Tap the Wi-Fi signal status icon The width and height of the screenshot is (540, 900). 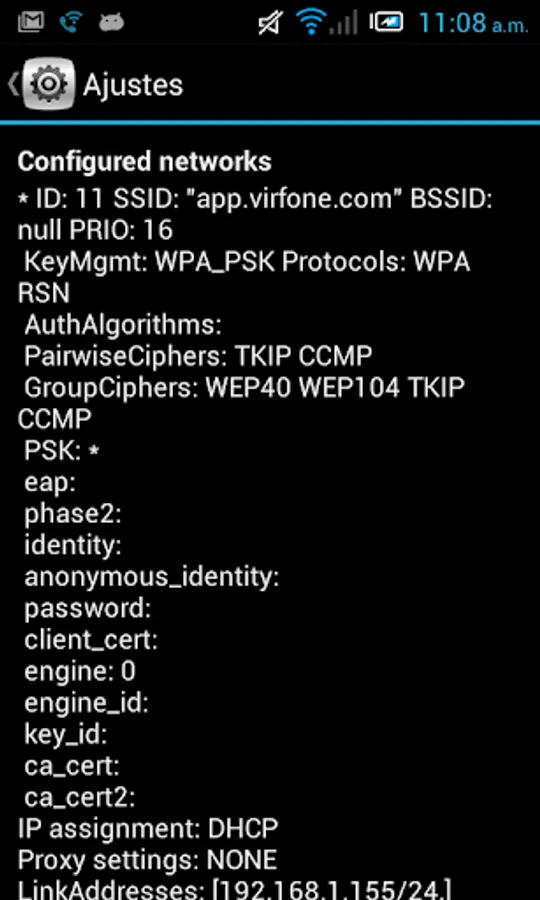[311, 23]
